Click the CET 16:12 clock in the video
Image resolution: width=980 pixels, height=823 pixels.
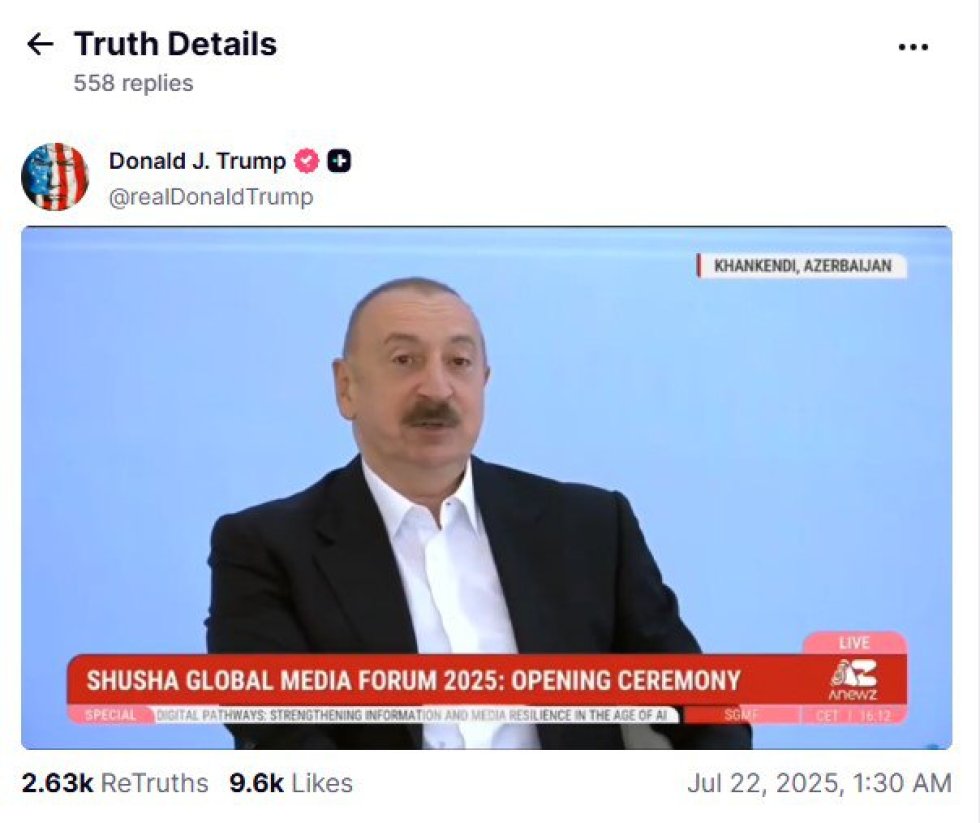click(x=853, y=716)
